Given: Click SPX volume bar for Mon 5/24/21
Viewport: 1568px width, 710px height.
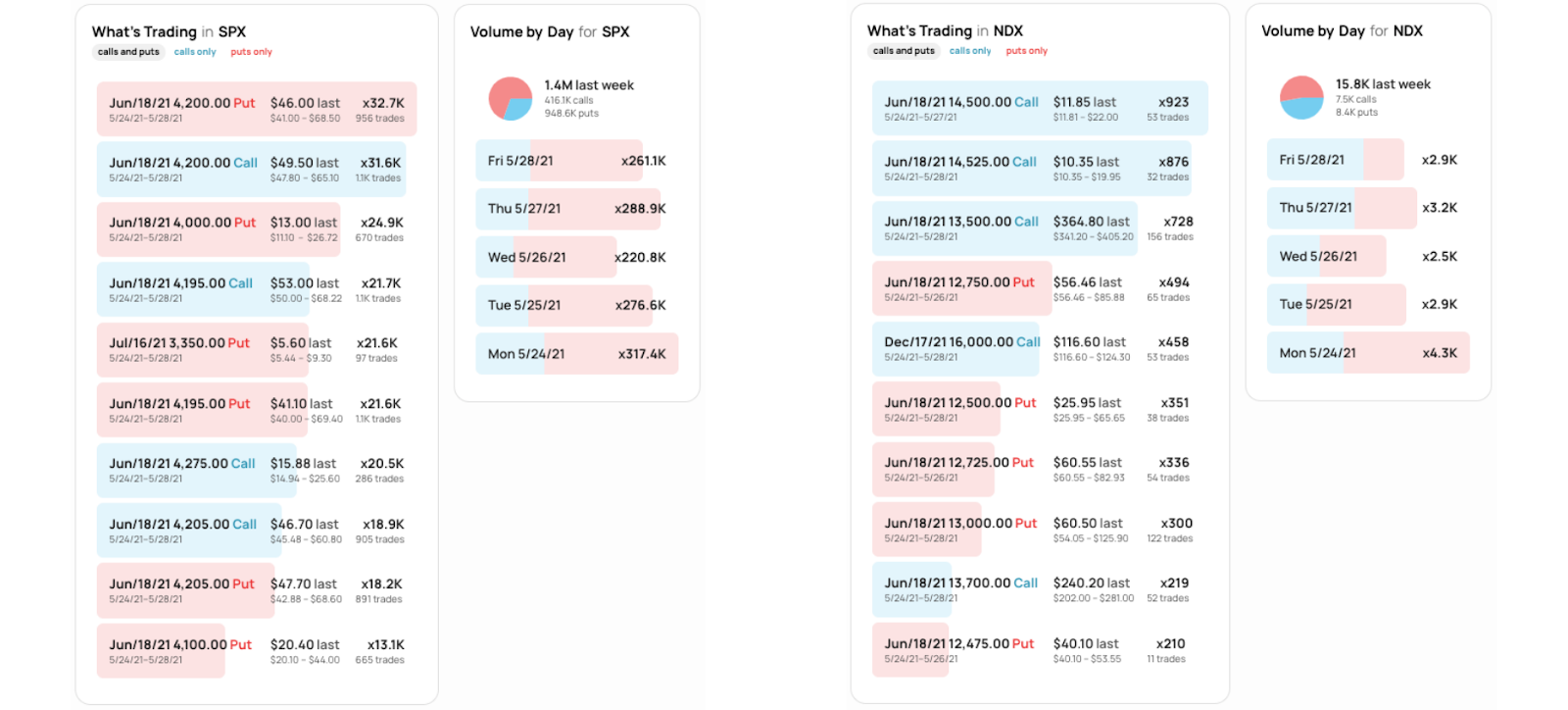Looking at the screenshot, I should pos(576,354).
